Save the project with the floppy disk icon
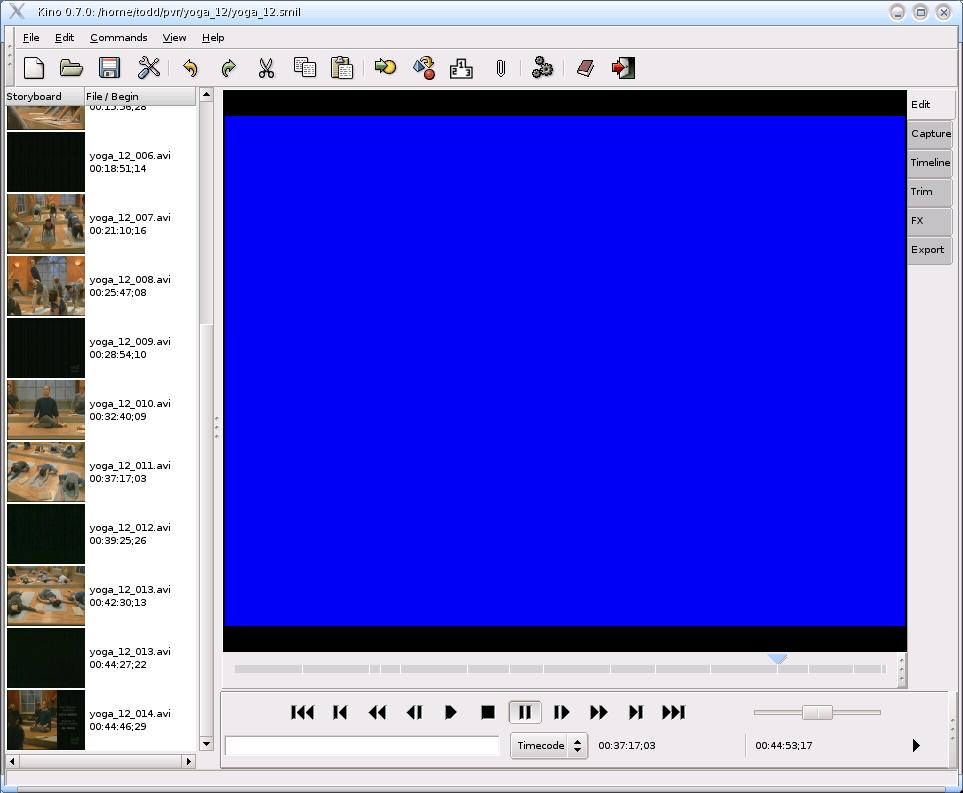963x793 pixels. point(109,68)
